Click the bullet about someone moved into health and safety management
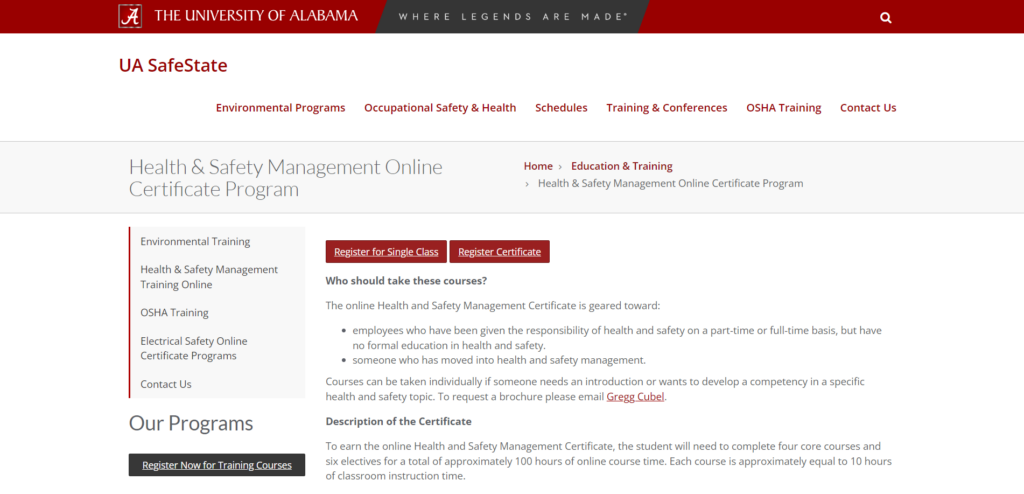The height and width of the screenshot is (494, 1024). tap(499, 360)
